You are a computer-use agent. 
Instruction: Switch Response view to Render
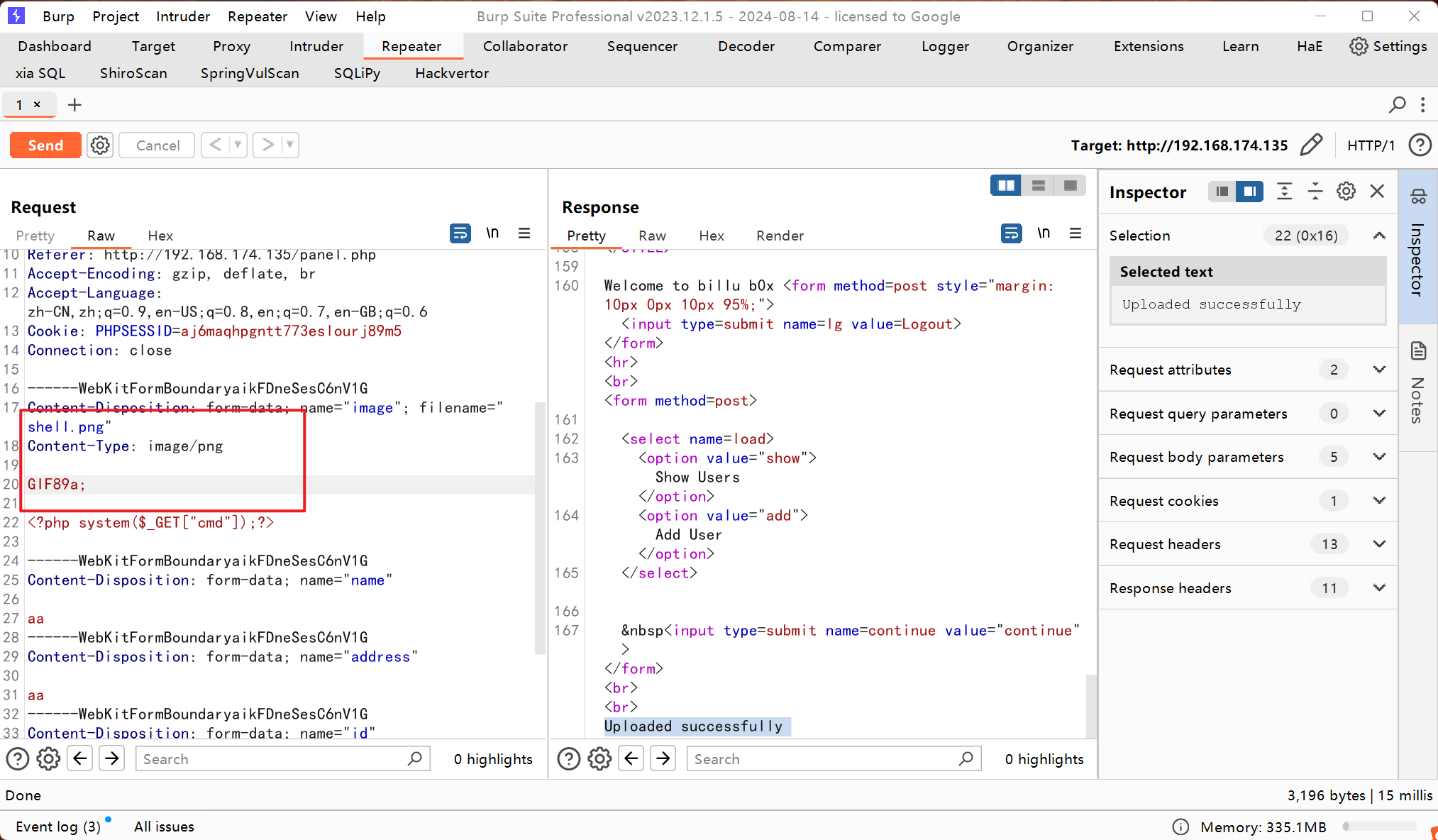click(780, 236)
